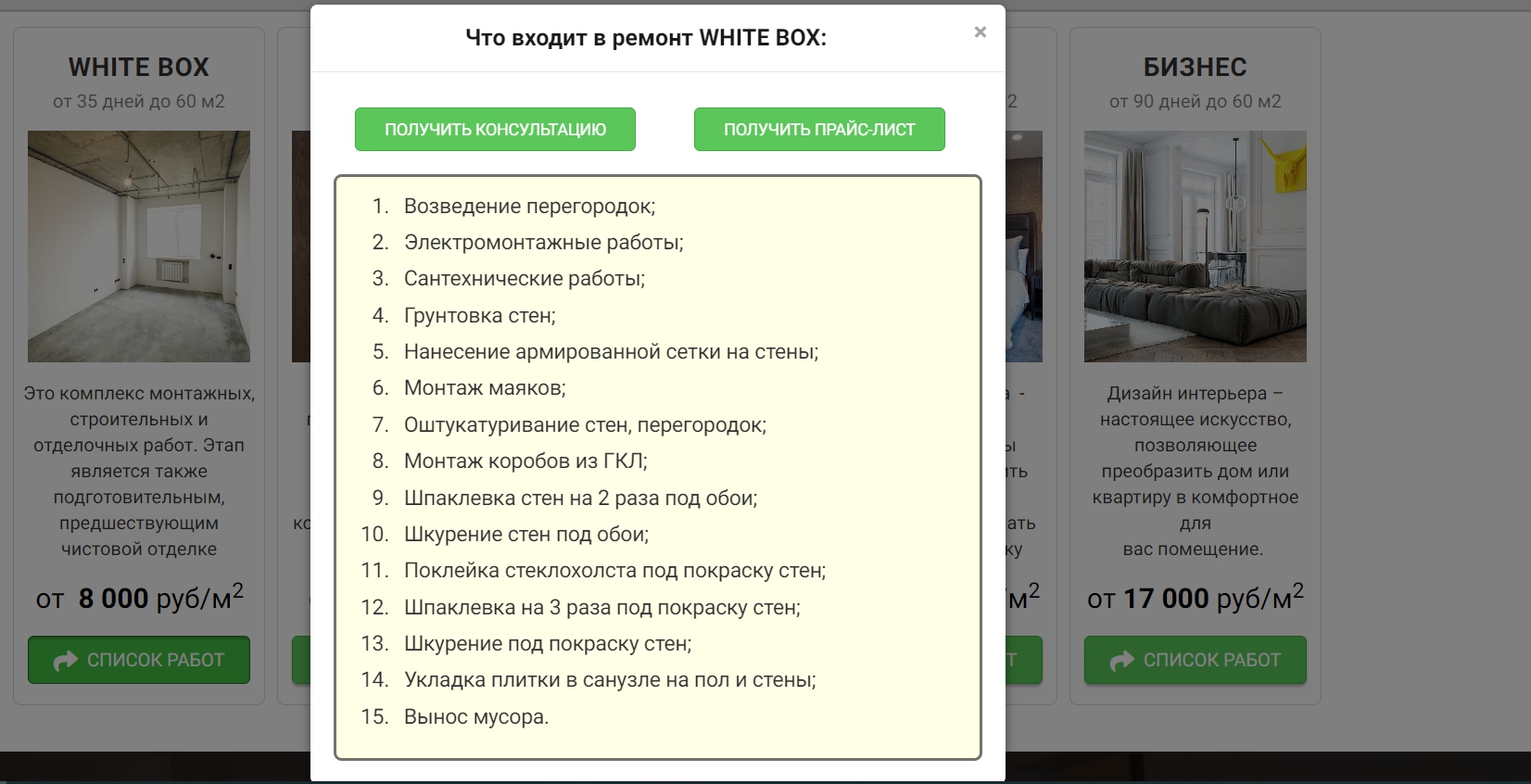
Task: Request the price list via ПОЛУЧИТЬ ПРАЙС-ЛИСТ
Action: pos(819,130)
